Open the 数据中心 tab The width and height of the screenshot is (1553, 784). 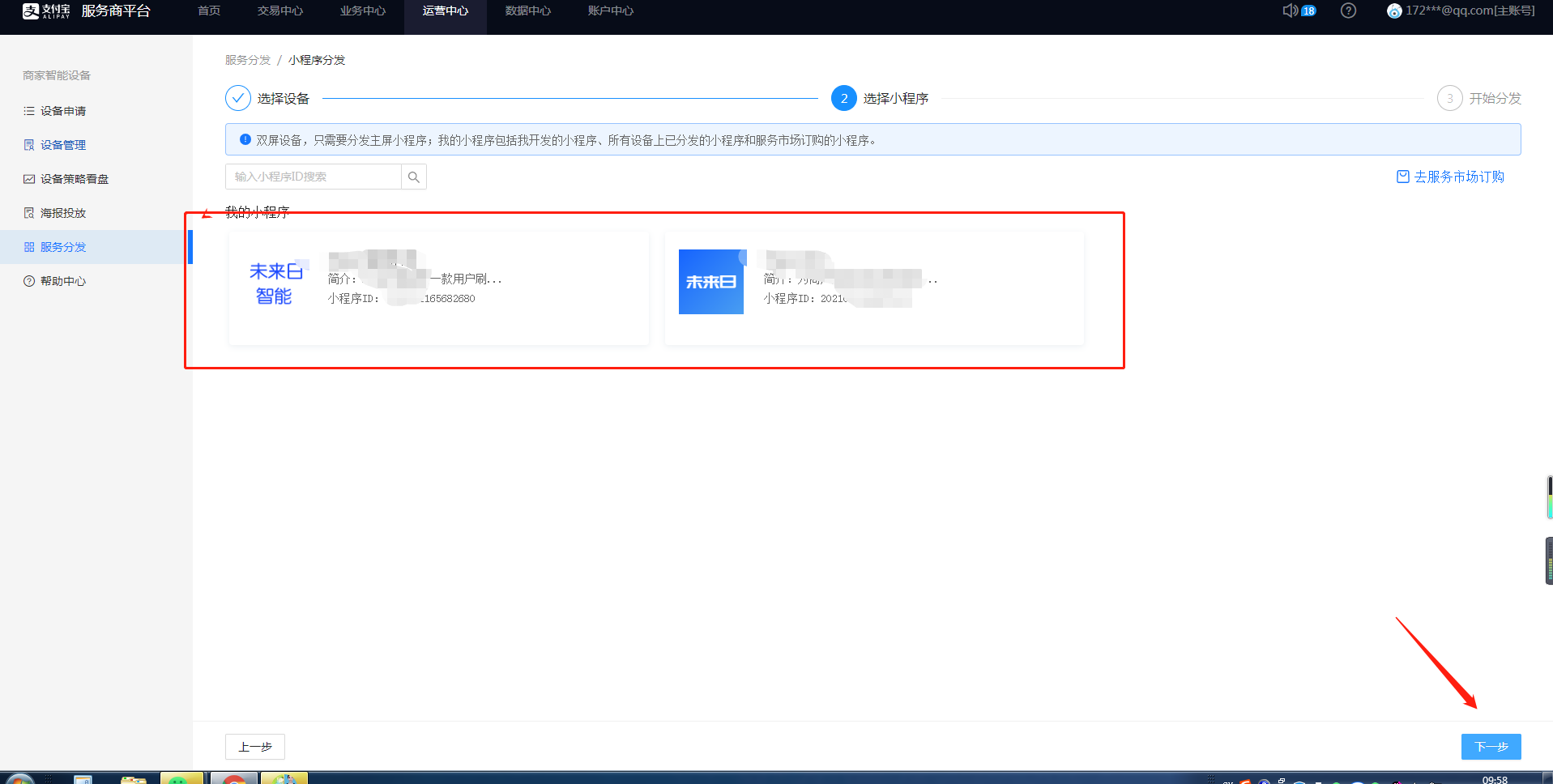pyautogui.click(x=528, y=11)
